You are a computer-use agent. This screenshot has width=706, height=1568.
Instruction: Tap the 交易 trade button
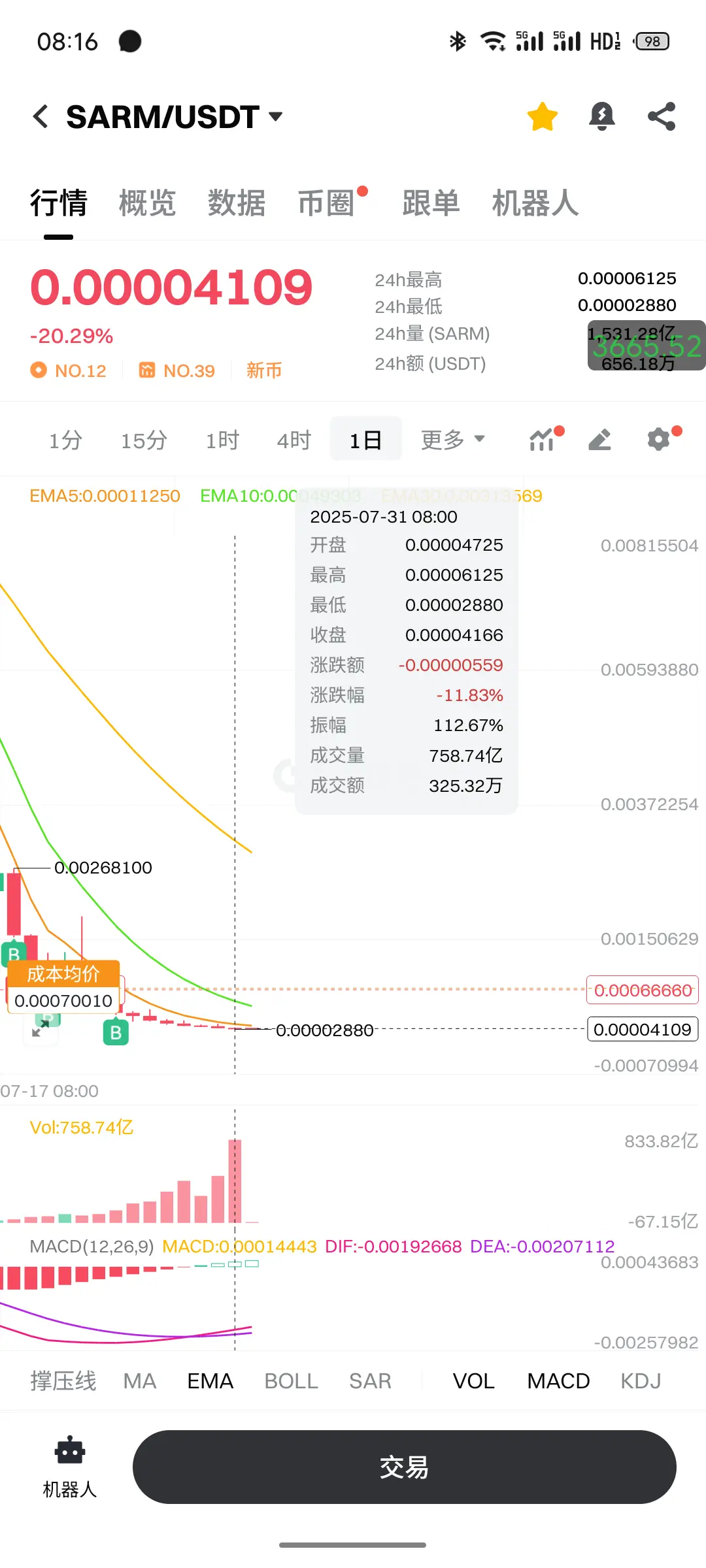404,1467
